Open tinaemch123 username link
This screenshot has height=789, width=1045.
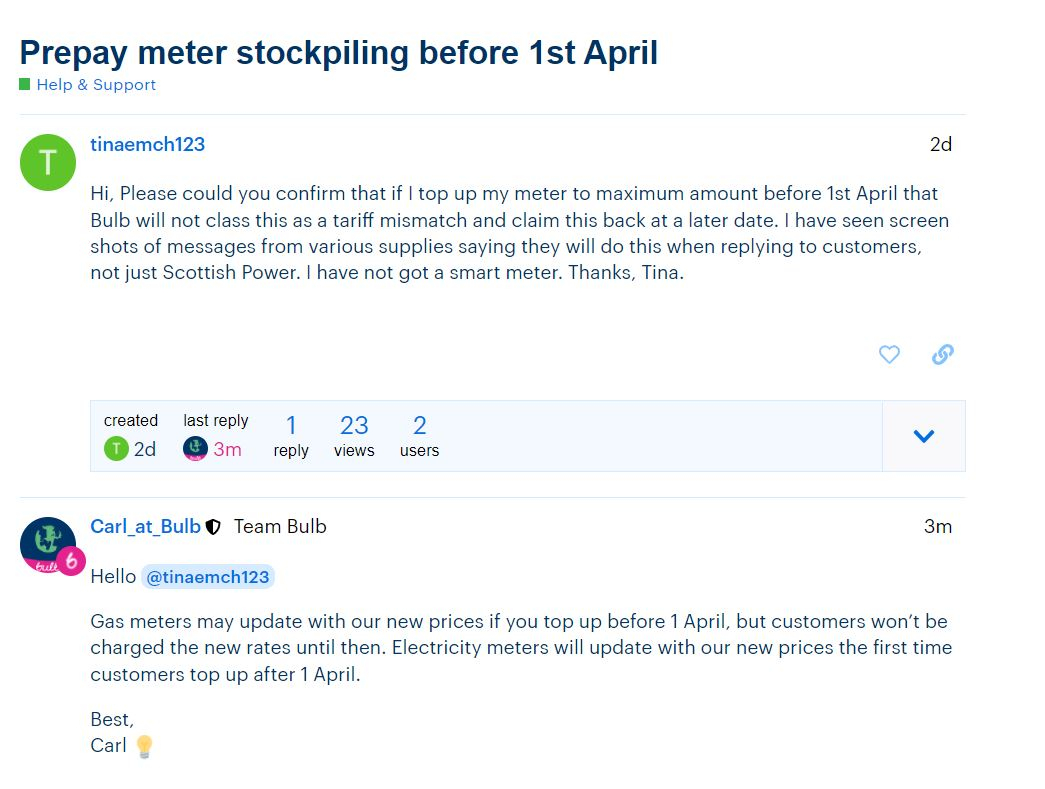tap(147, 145)
